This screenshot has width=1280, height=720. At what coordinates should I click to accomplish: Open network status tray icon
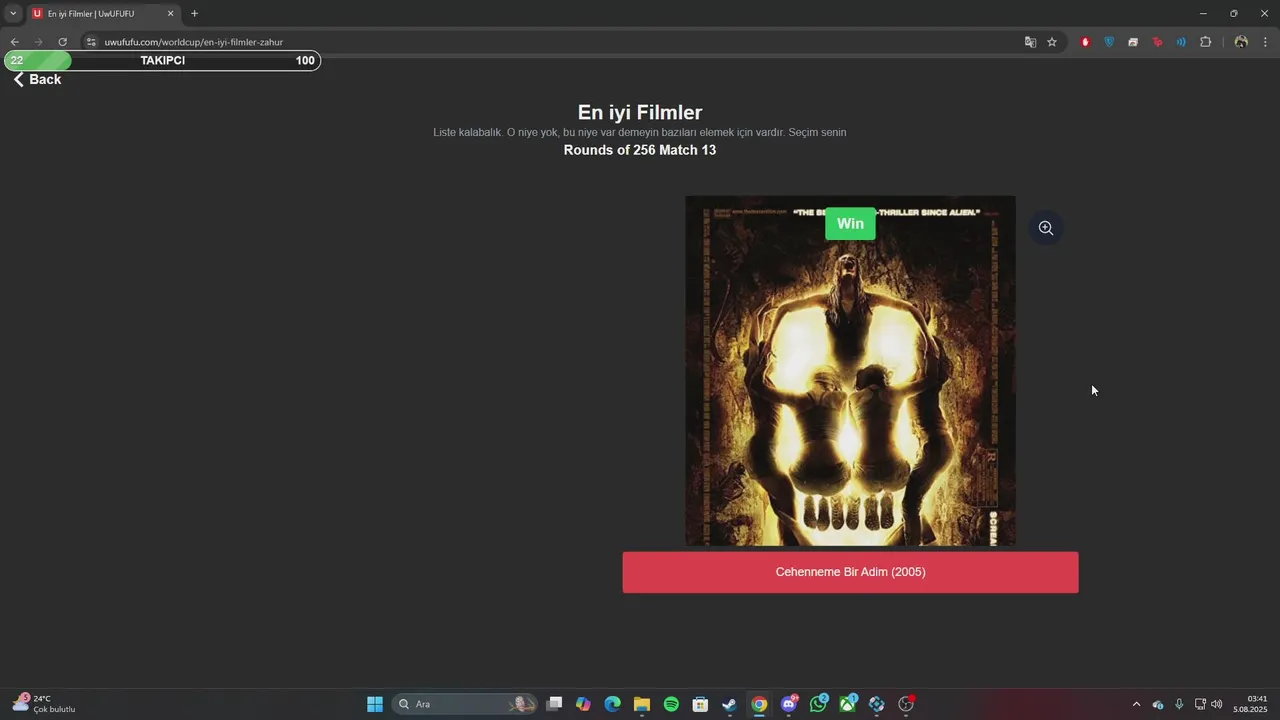(1200, 704)
